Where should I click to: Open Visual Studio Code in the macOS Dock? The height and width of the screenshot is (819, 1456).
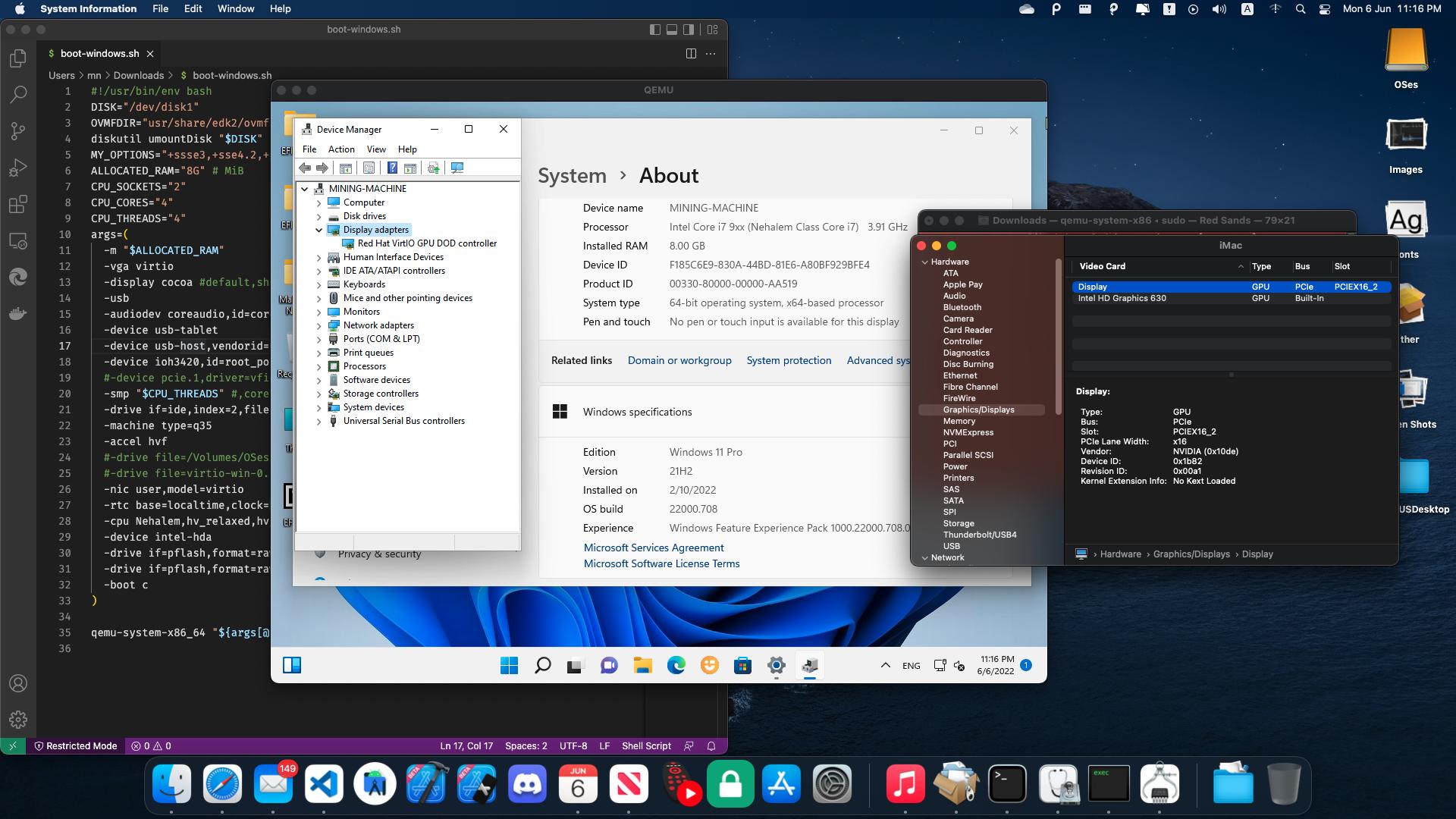(324, 784)
